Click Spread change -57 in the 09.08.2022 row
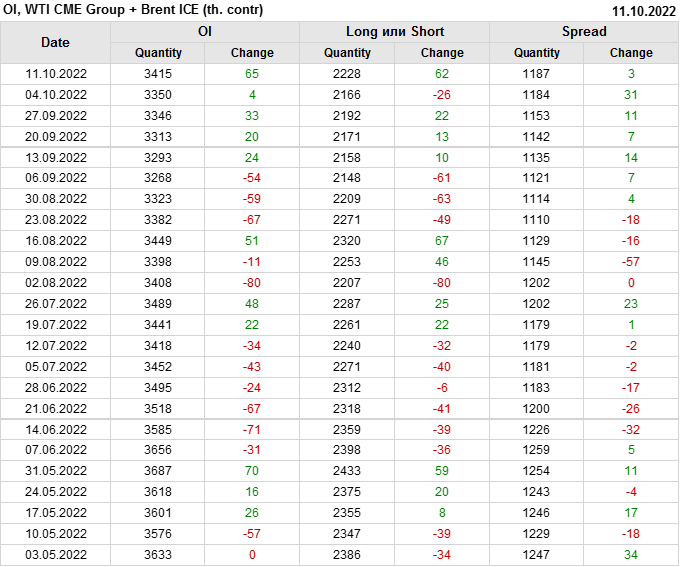680x567 pixels. pyautogui.click(x=631, y=262)
